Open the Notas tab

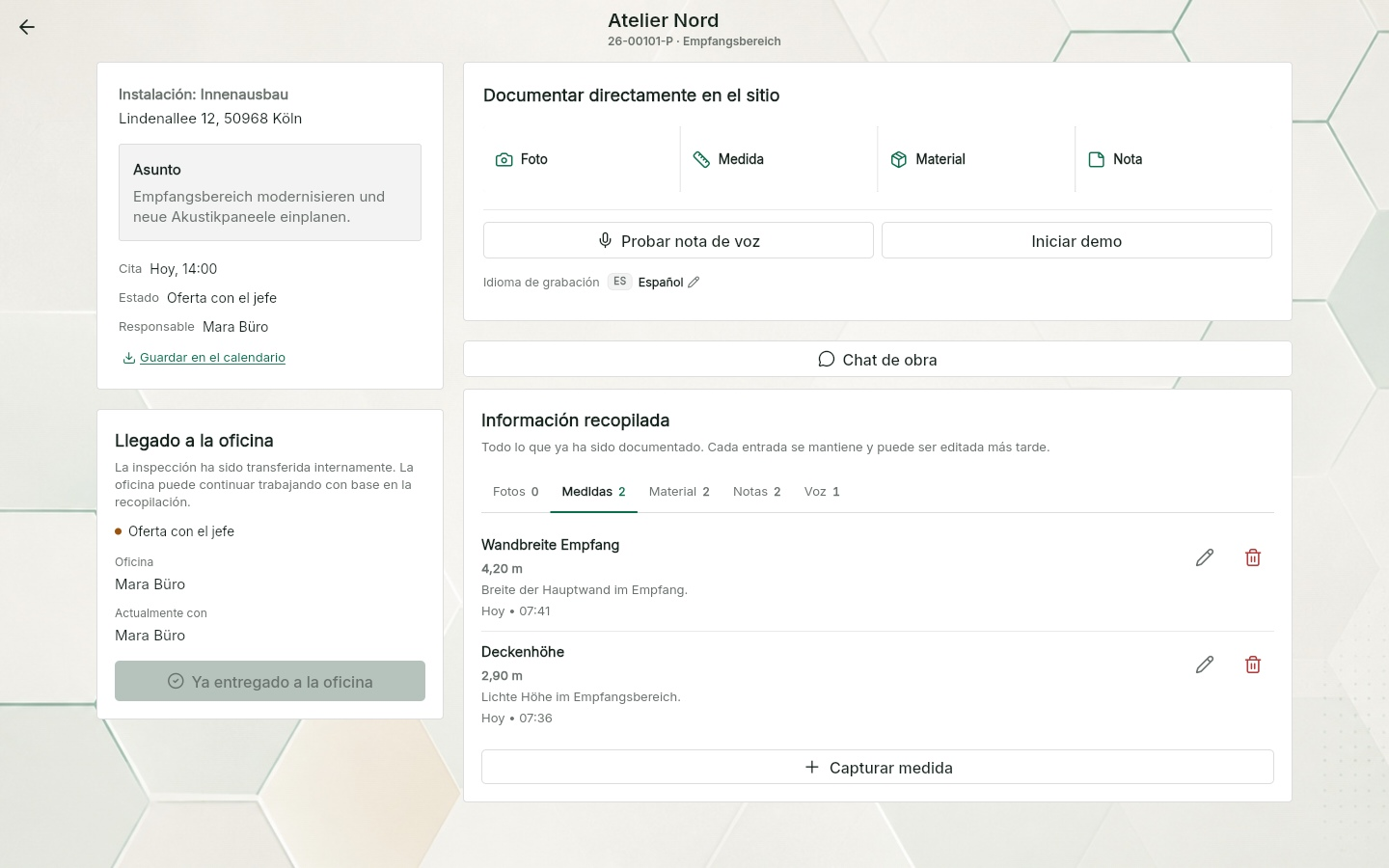pos(756,492)
